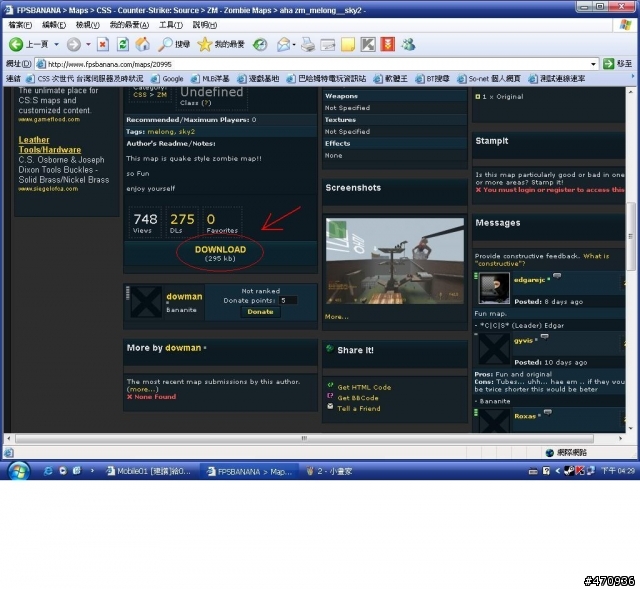Click the Steam tray icon
The image size is (640, 589).
569,471
